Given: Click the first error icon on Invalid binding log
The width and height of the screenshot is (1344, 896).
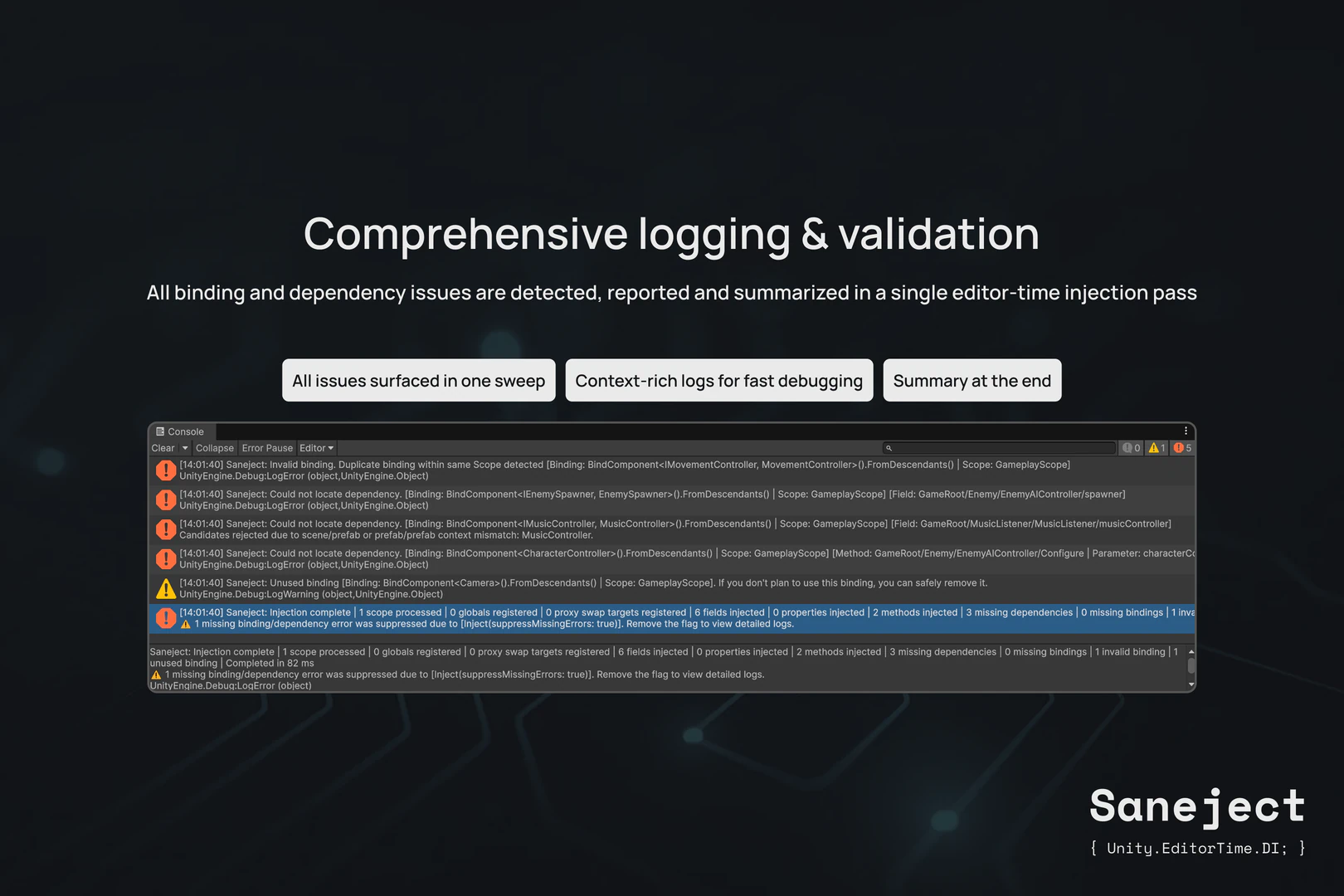Looking at the screenshot, I should click(165, 470).
